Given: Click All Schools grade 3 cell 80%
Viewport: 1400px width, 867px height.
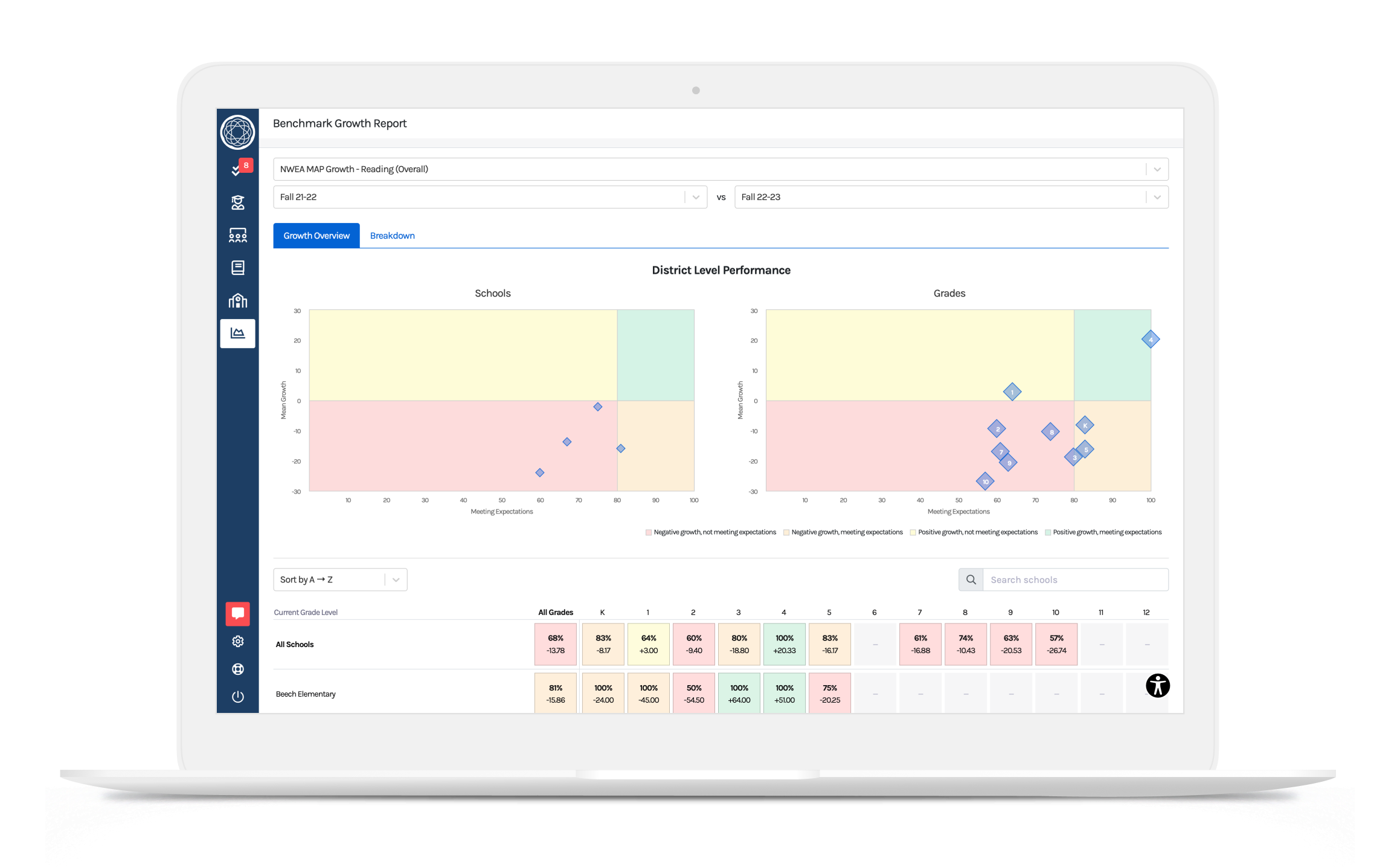Looking at the screenshot, I should [x=739, y=645].
